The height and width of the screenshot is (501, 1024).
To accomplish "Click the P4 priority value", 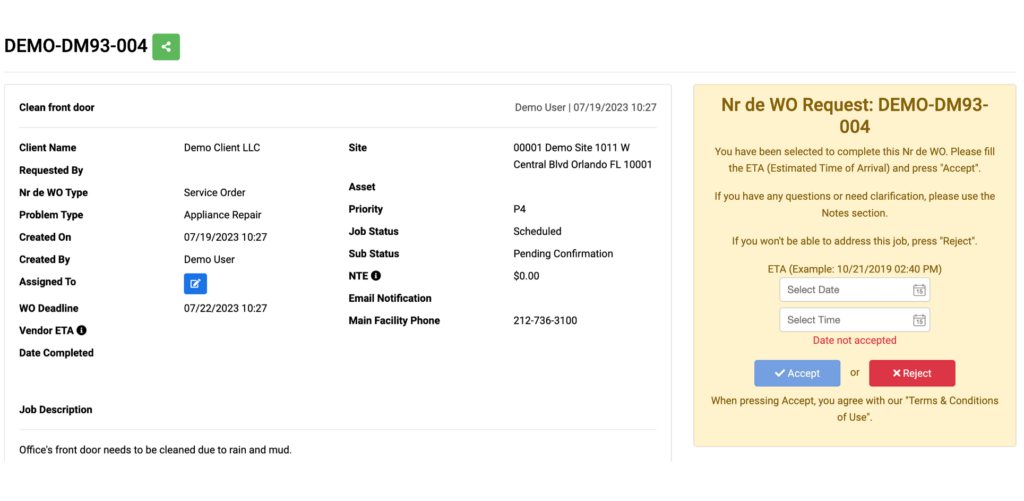I will click(x=520, y=209).
